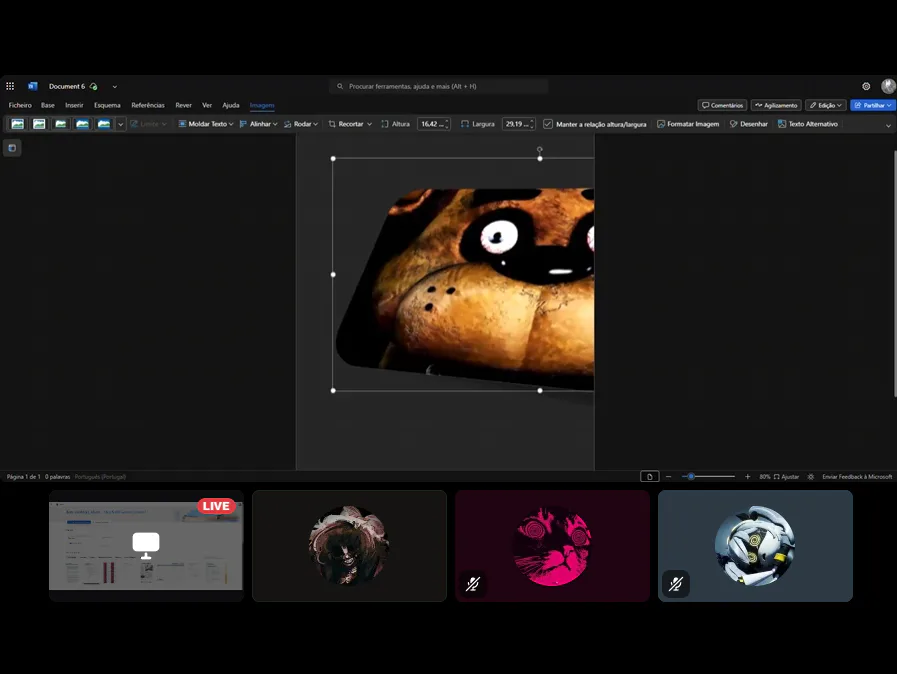Click the Página 1 de 1 status

click(x=23, y=477)
